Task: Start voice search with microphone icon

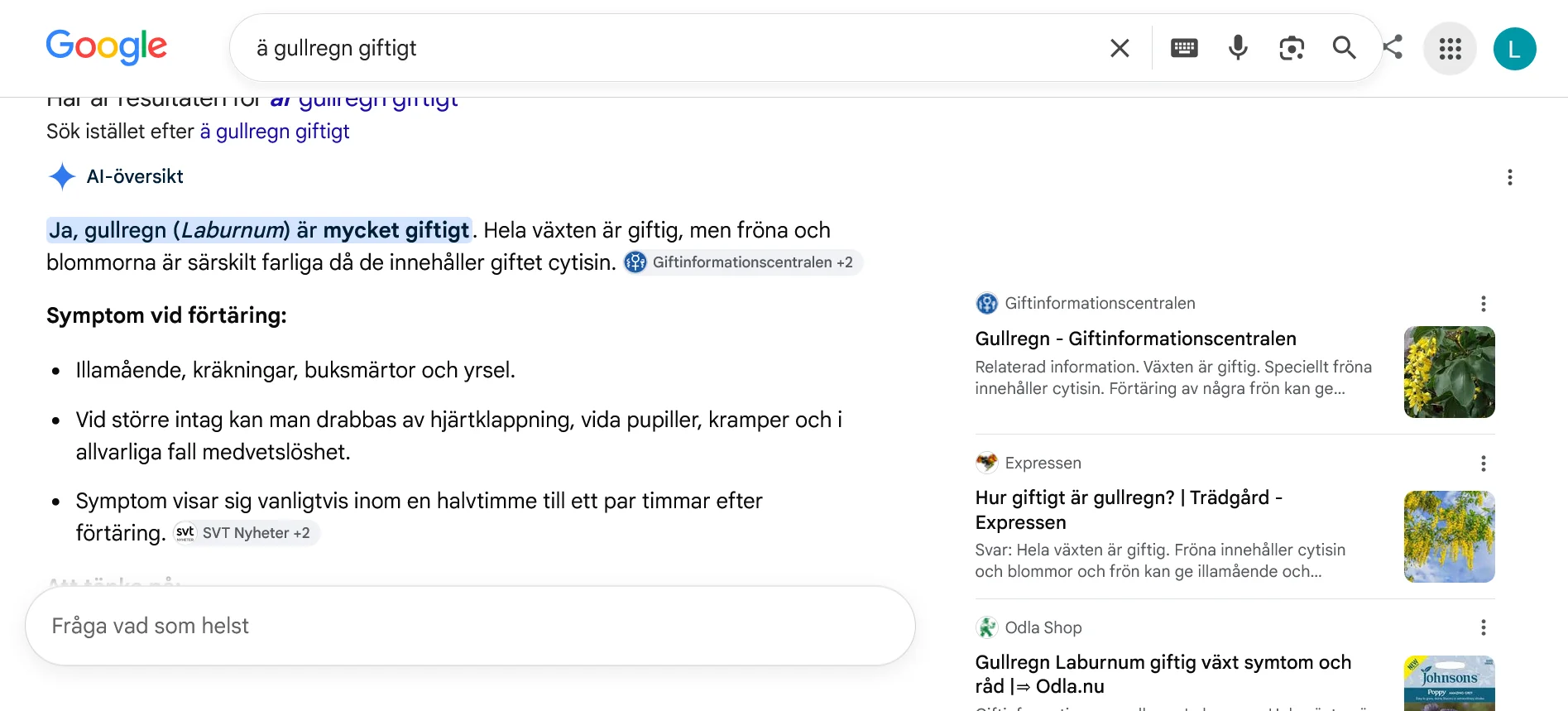Action: [1238, 48]
